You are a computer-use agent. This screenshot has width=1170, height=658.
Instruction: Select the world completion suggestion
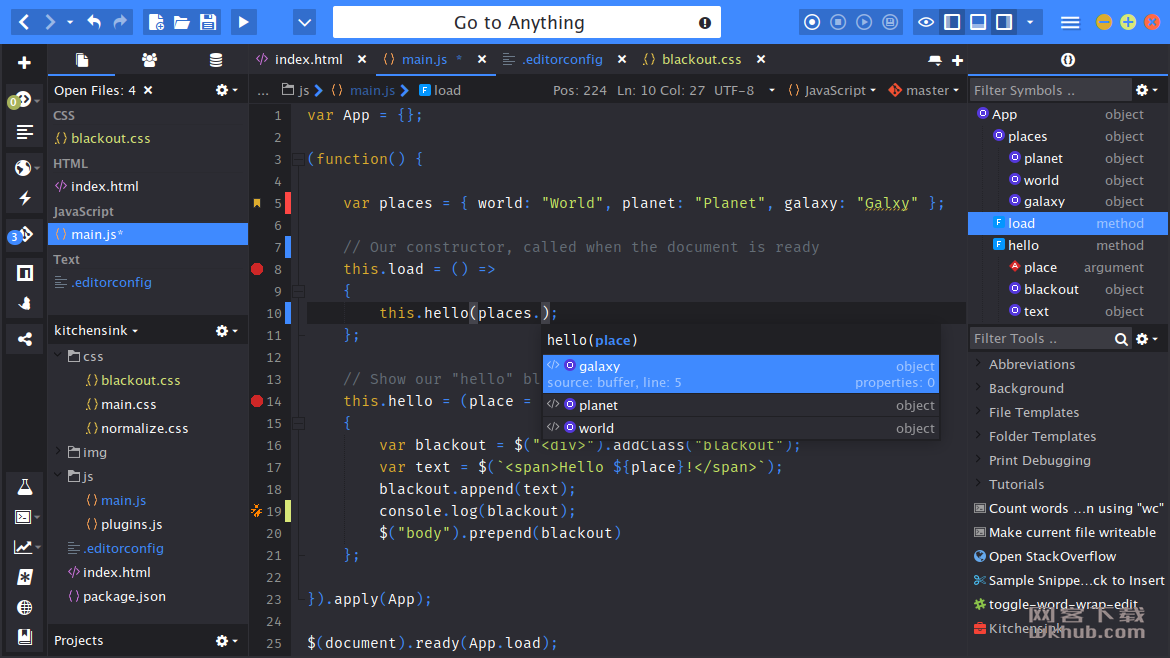[x=740, y=428]
